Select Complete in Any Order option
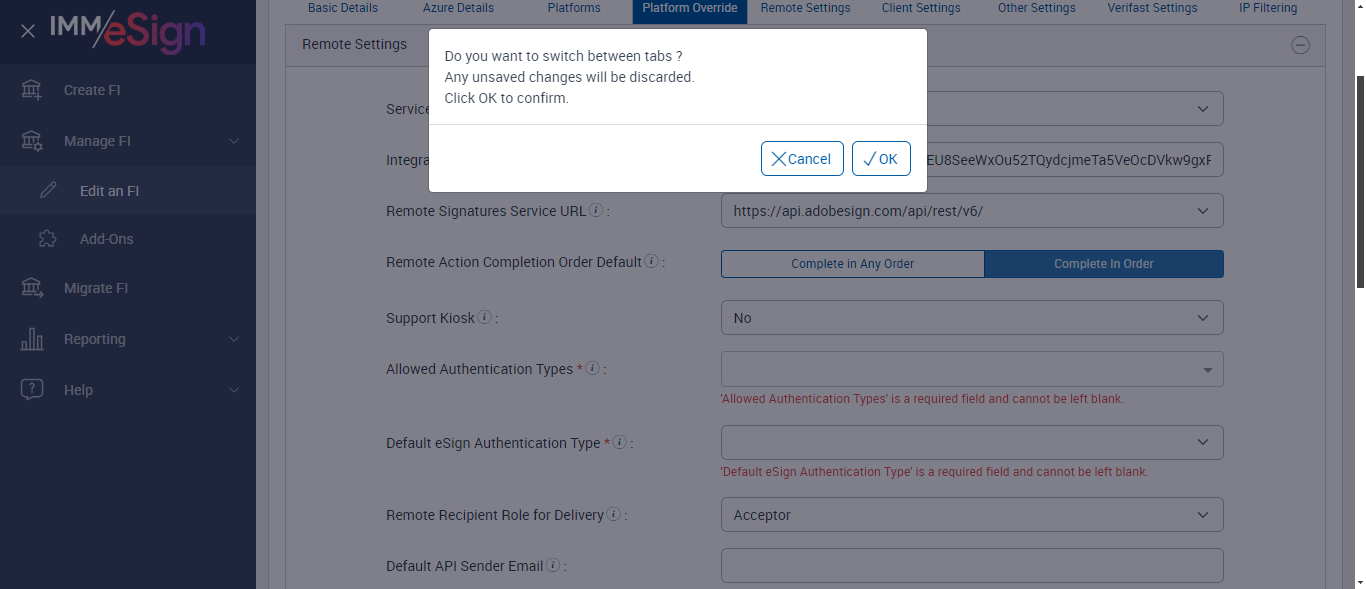This screenshot has width=1366, height=589. coord(852,264)
